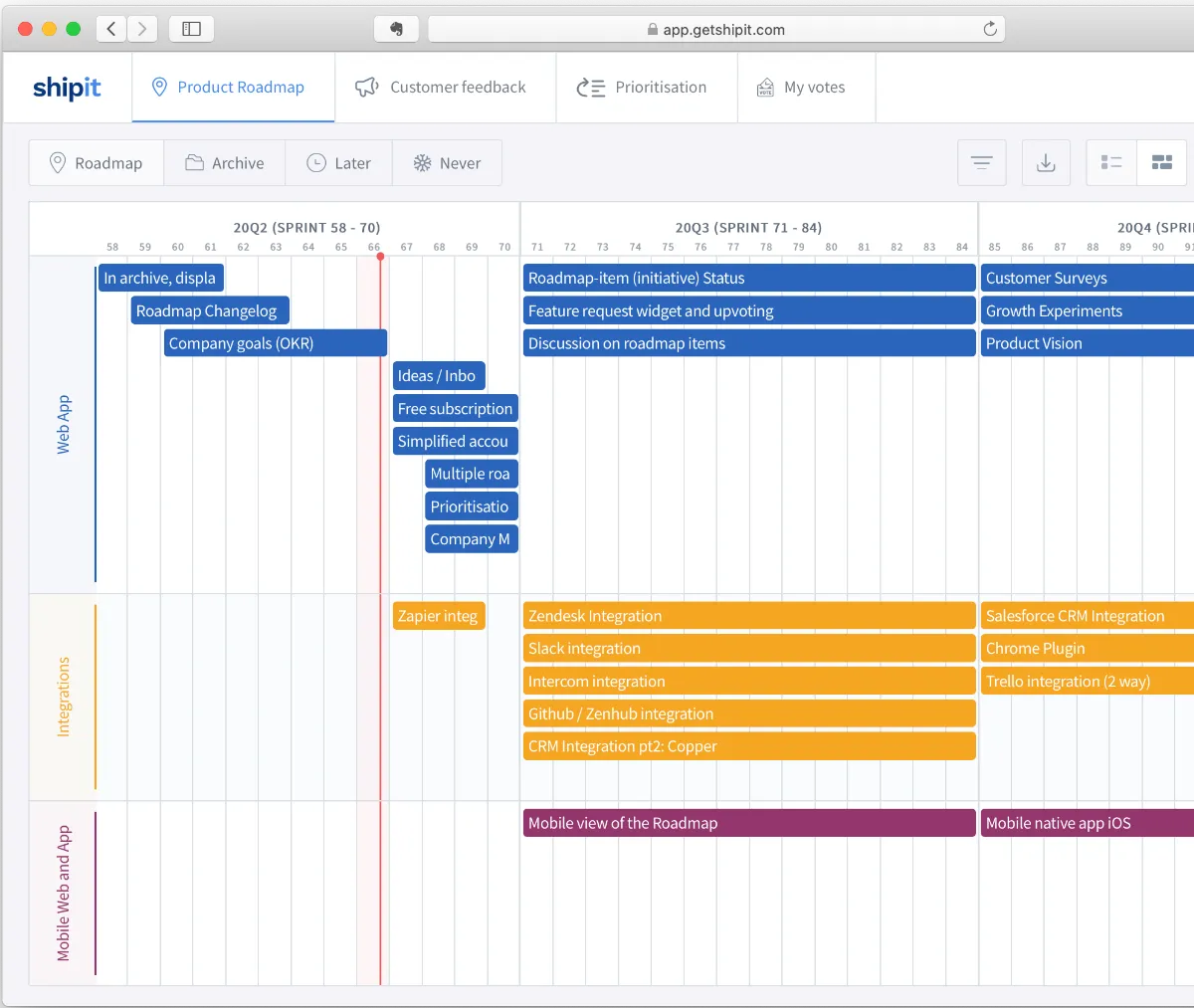Select the clock icon on the Later filter
This screenshot has height=1008, width=1194.
[x=316, y=162]
